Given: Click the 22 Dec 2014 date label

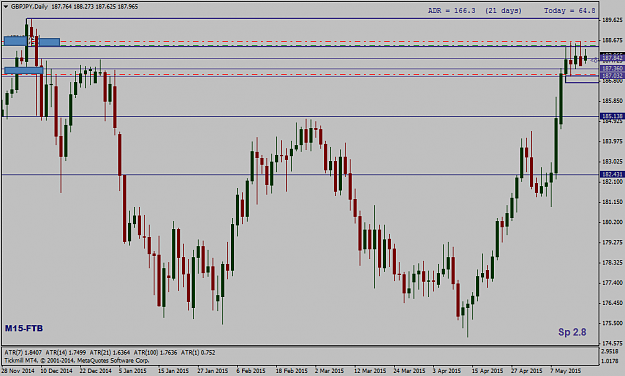Looking at the screenshot, I should 95,371.
